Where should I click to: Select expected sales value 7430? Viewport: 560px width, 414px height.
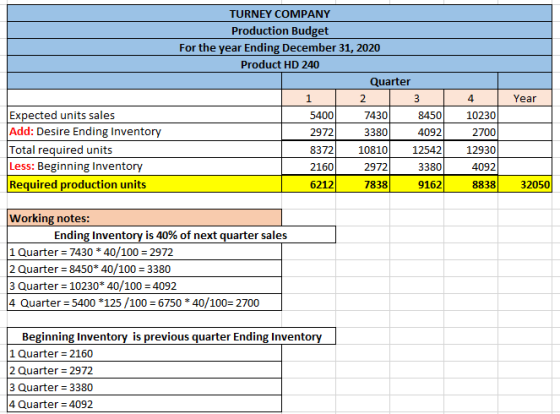(x=362, y=115)
